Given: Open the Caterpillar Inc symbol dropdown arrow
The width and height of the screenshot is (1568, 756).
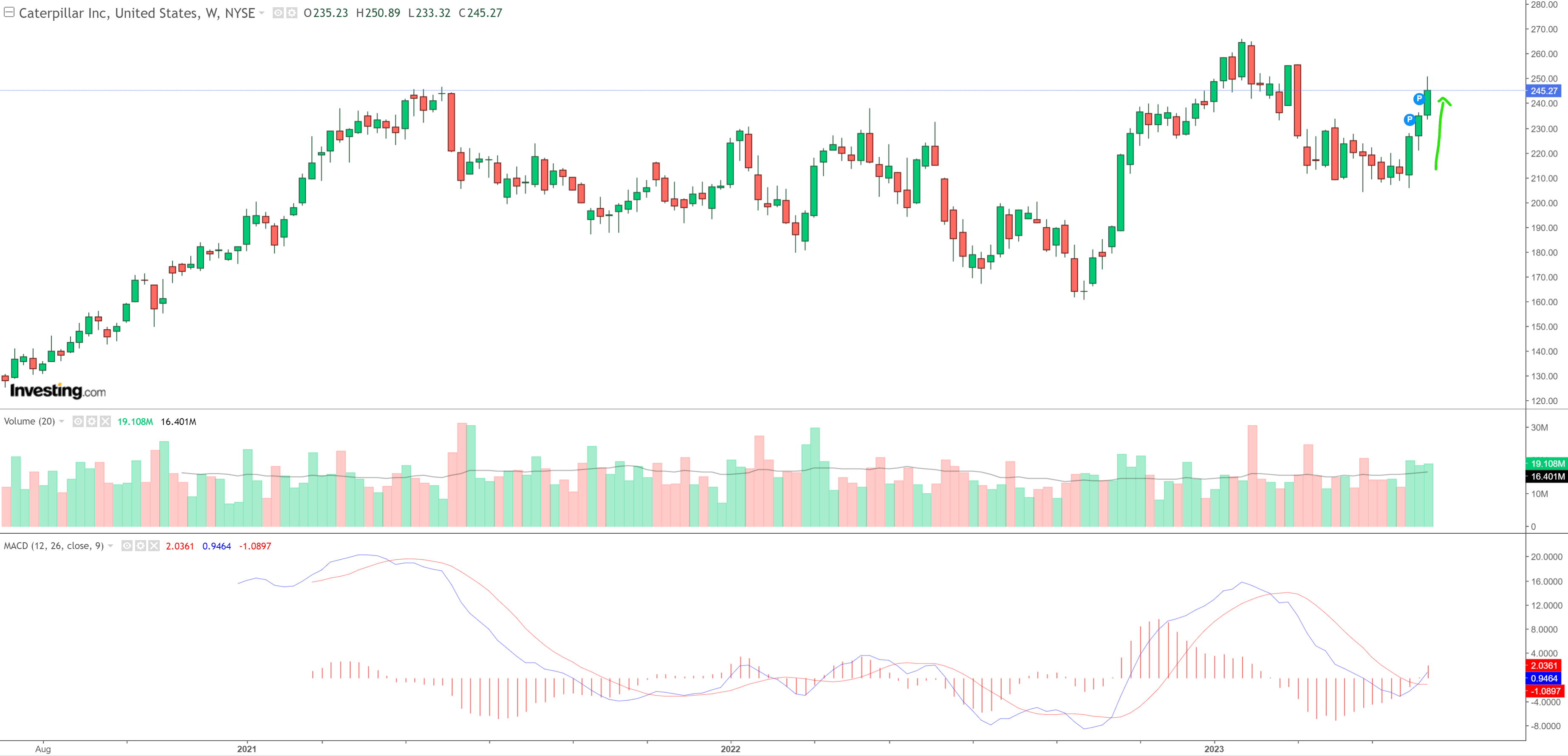Looking at the screenshot, I should point(262,13).
